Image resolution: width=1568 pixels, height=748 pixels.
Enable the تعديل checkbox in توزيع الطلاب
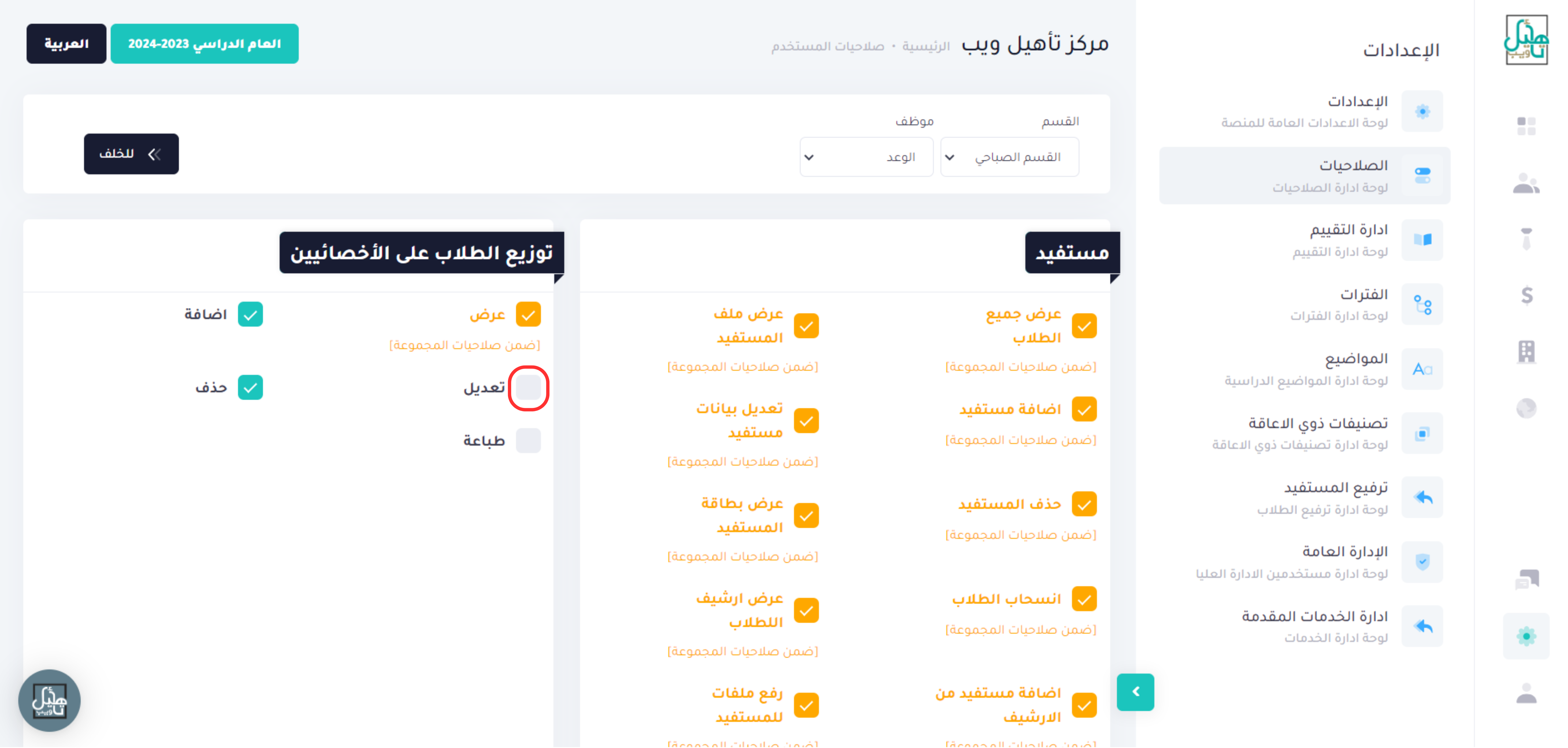point(528,388)
